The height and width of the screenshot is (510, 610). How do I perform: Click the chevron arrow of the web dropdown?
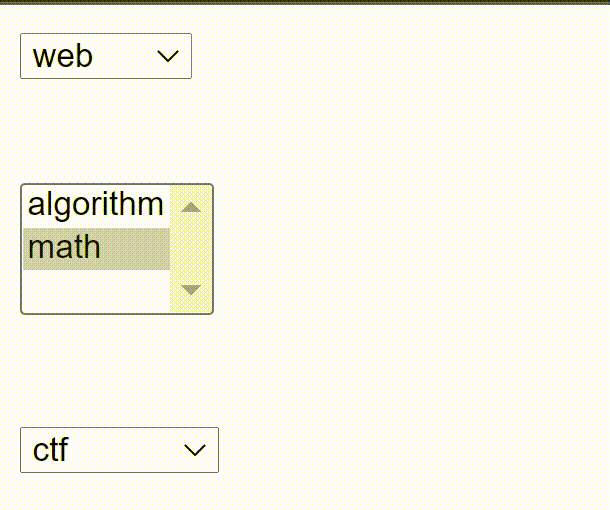pyautogui.click(x=167, y=56)
